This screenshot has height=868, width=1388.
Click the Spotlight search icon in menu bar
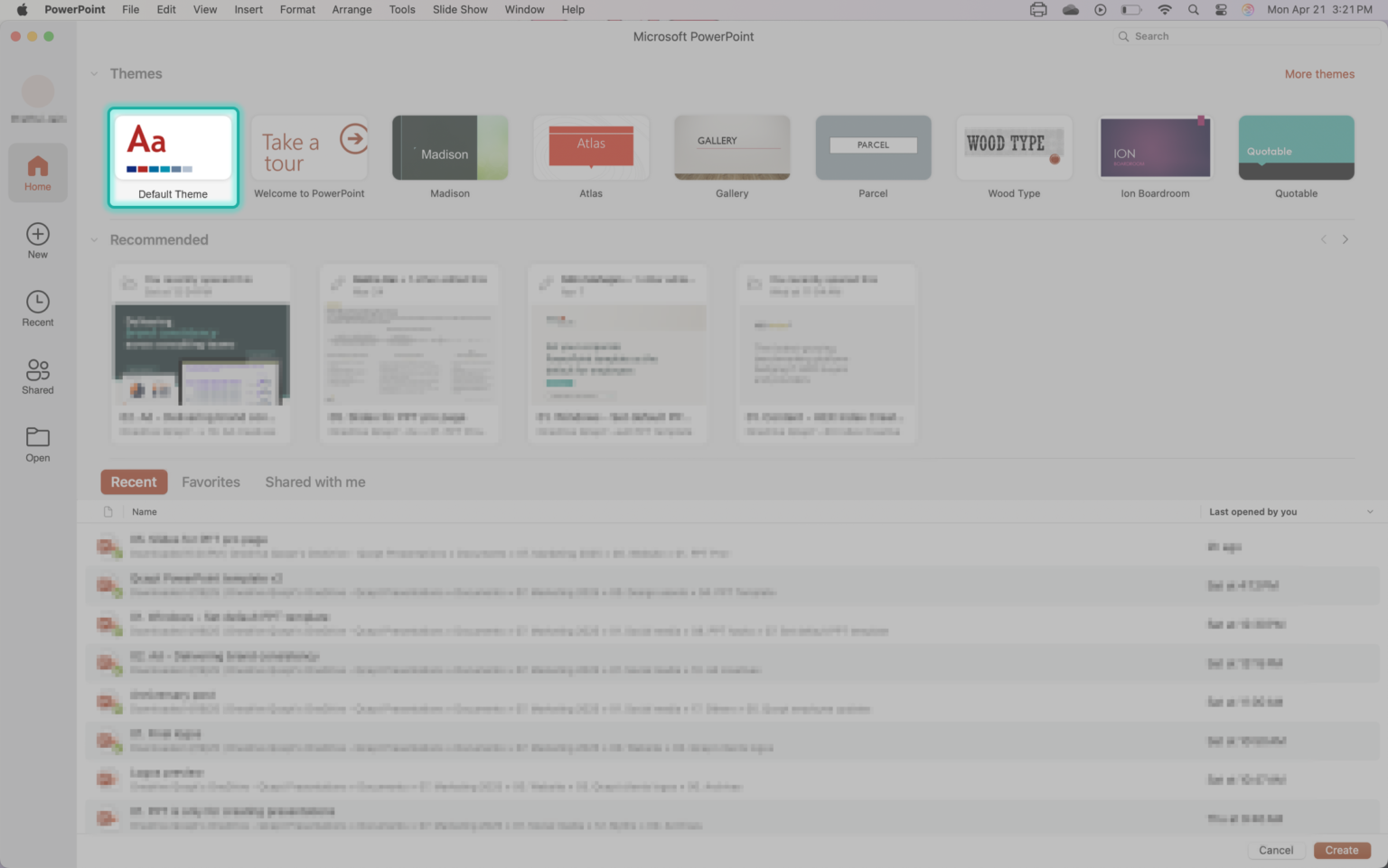click(1194, 10)
